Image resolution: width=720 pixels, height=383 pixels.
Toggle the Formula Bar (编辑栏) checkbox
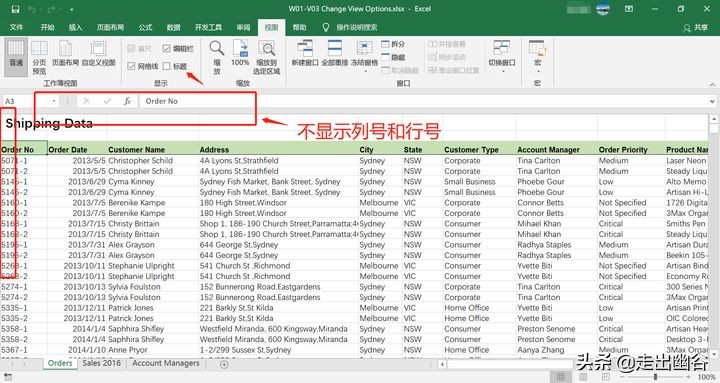166,48
